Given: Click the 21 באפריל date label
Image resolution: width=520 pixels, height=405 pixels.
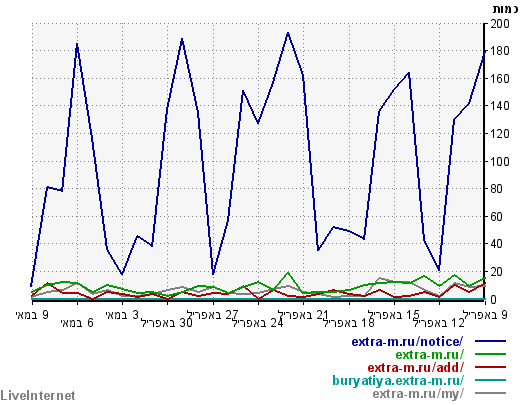Looking at the screenshot, I should coord(303,315).
